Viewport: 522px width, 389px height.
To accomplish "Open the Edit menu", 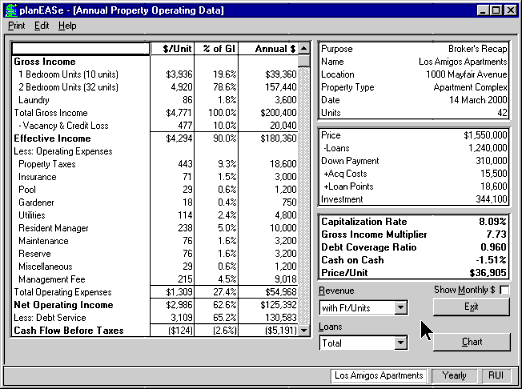I will [42, 26].
